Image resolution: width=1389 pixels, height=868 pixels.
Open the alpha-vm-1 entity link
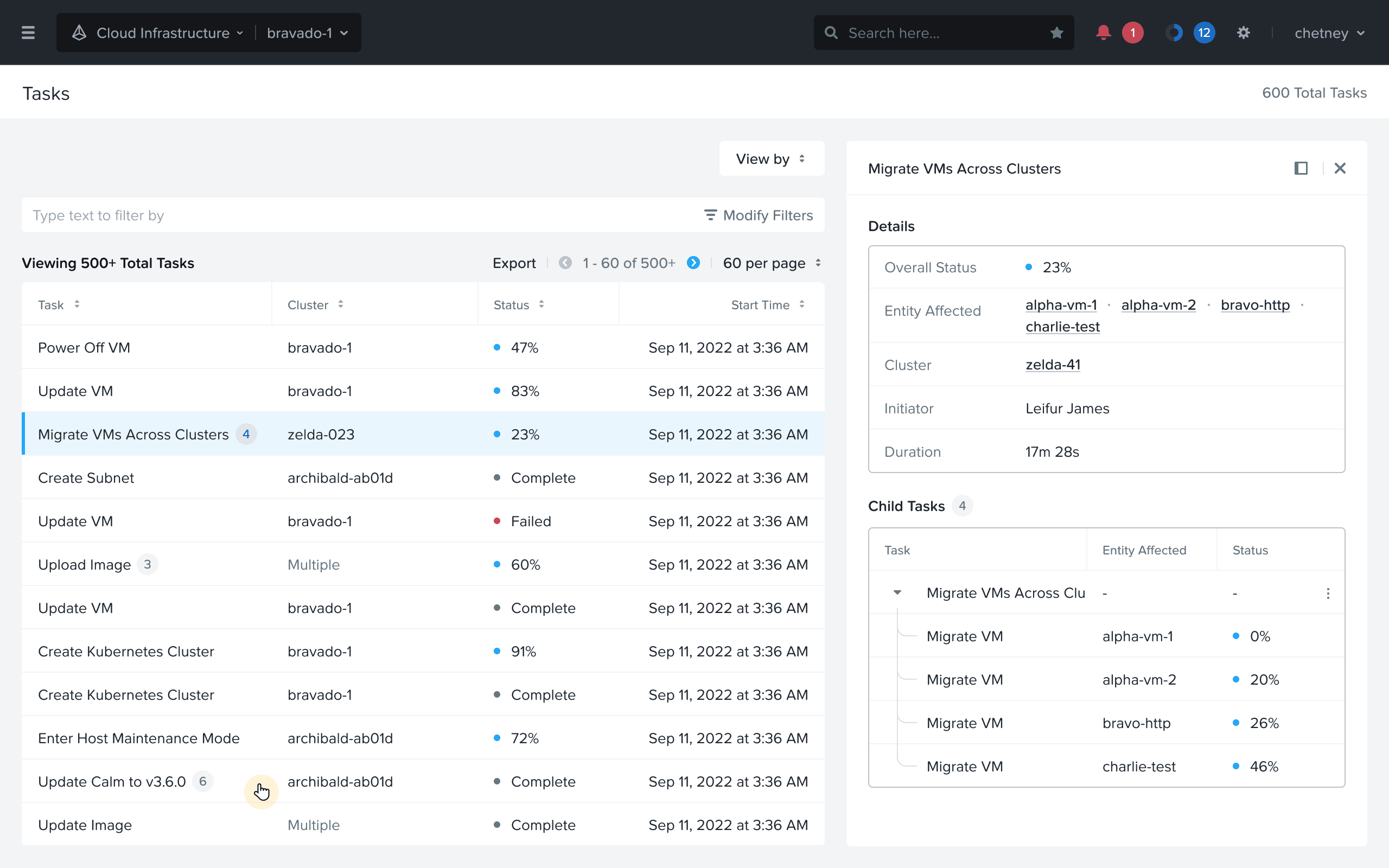[x=1061, y=305]
